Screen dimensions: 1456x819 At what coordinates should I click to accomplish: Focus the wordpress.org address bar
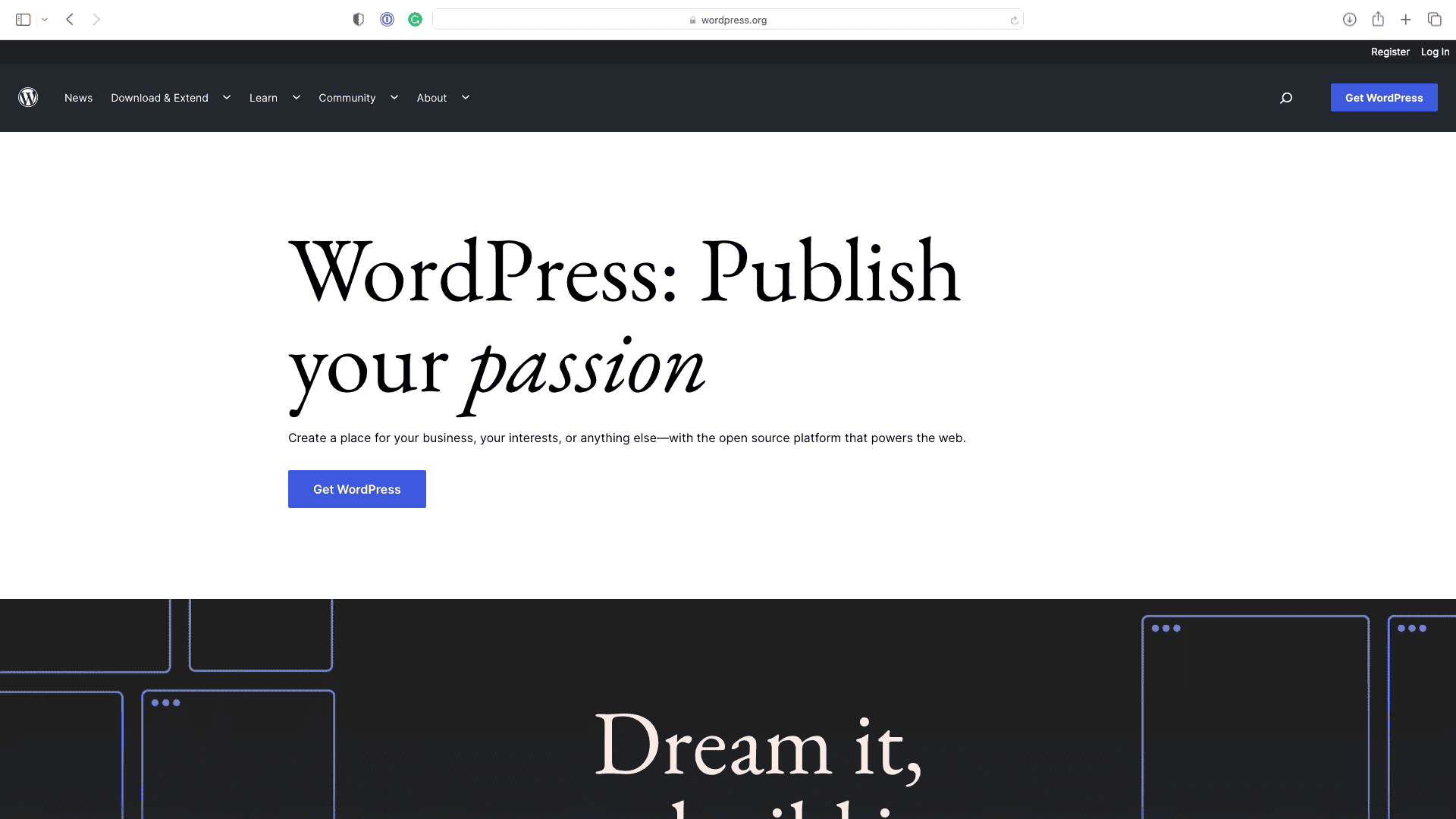(x=728, y=20)
